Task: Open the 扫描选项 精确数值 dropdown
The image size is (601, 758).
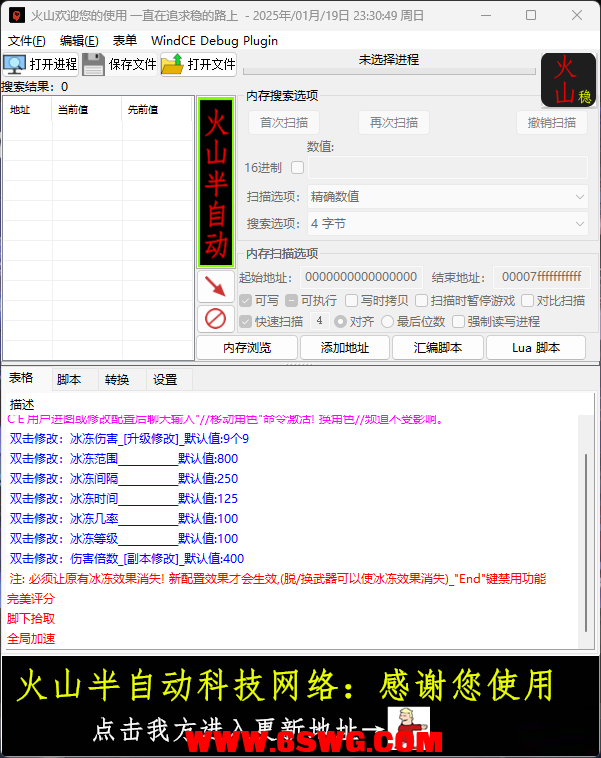Action: 447,197
